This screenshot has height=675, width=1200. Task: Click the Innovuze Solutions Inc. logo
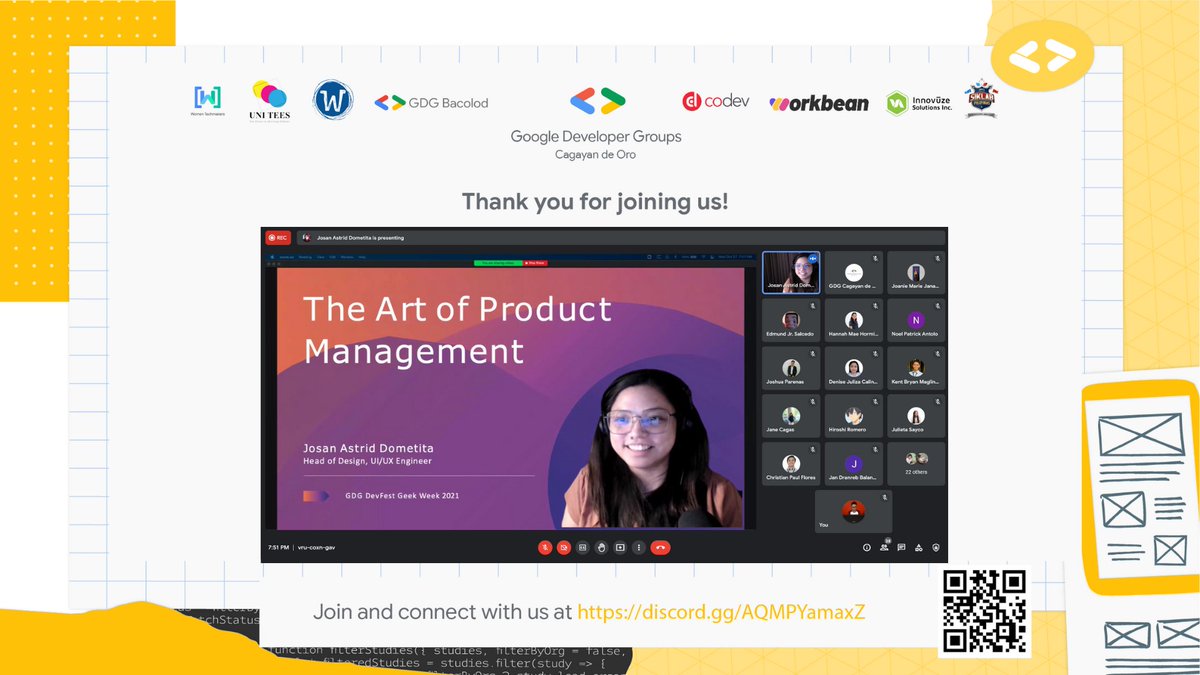point(919,102)
